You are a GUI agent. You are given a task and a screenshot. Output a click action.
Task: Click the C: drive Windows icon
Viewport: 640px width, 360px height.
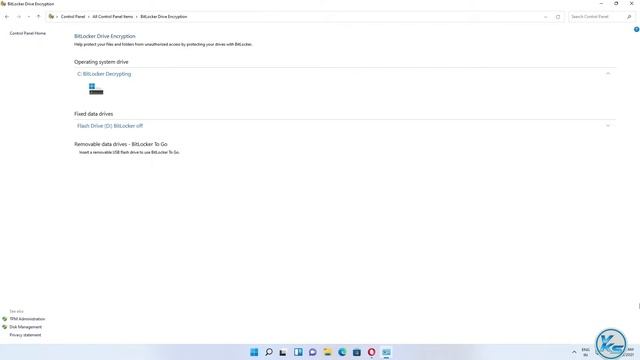click(x=96, y=89)
